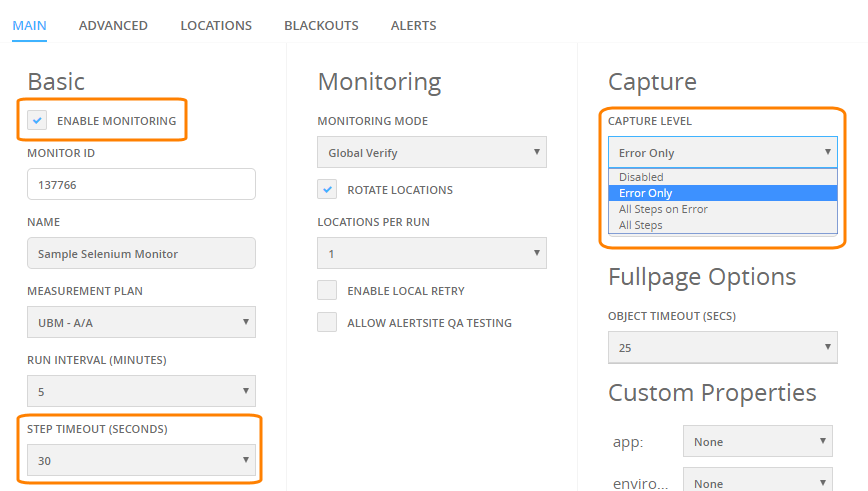Open the Run Interval minutes dropdown
Image resolution: width=868 pixels, height=491 pixels.
141,391
